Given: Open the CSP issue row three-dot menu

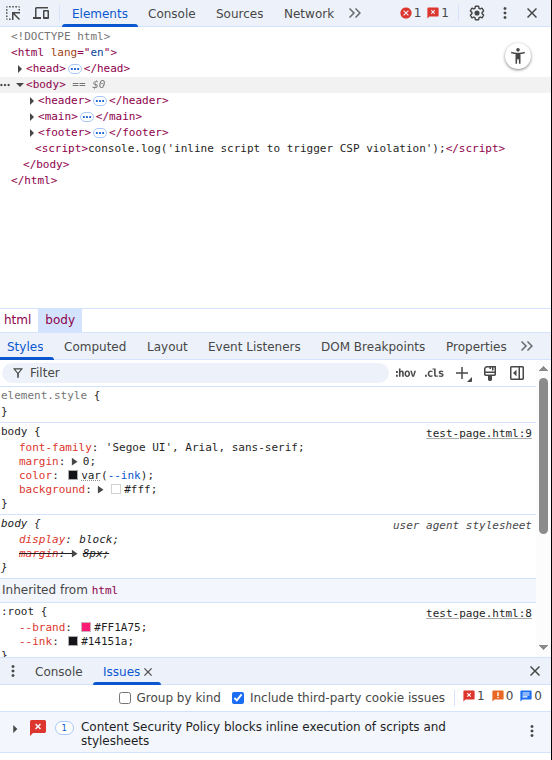Looking at the screenshot, I should 532,731.
